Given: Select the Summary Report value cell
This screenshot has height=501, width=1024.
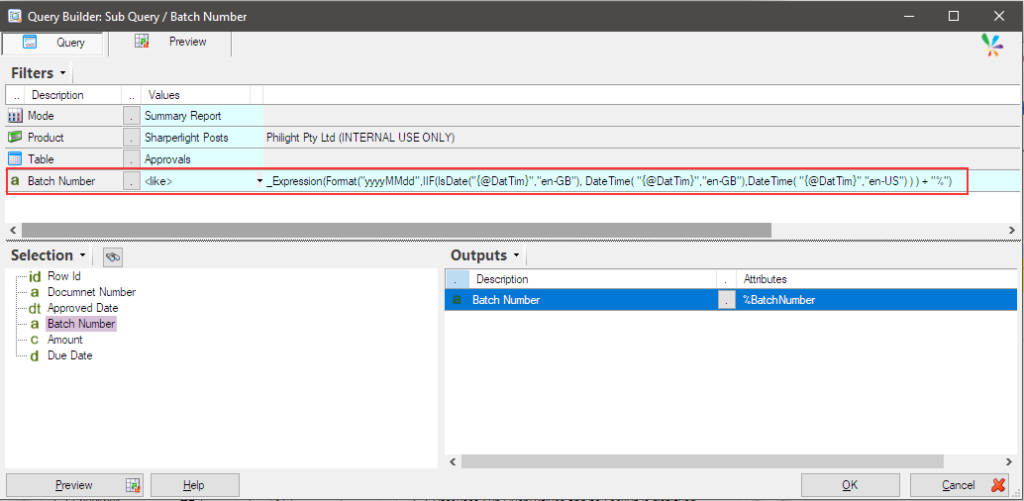Looking at the screenshot, I should click(202, 116).
